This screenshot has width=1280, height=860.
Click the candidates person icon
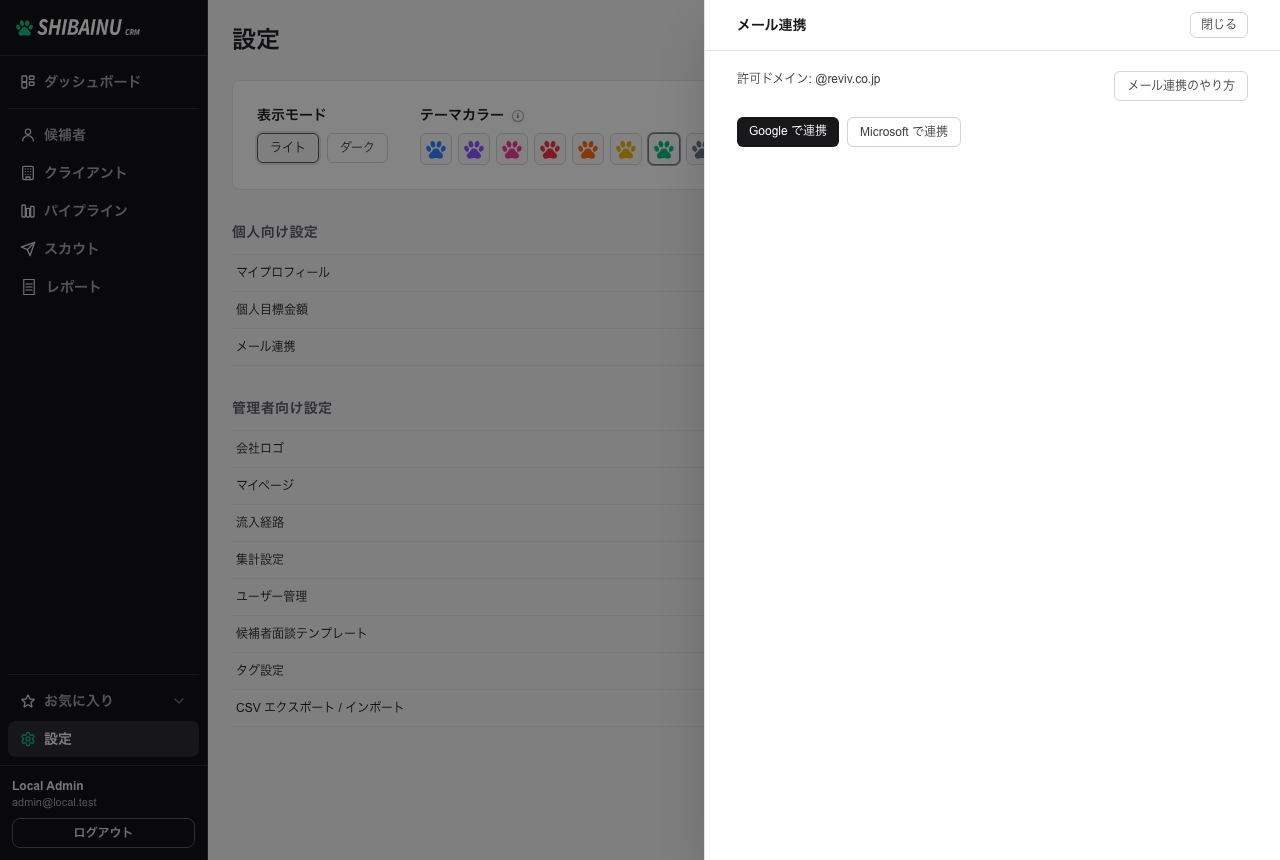[28, 135]
